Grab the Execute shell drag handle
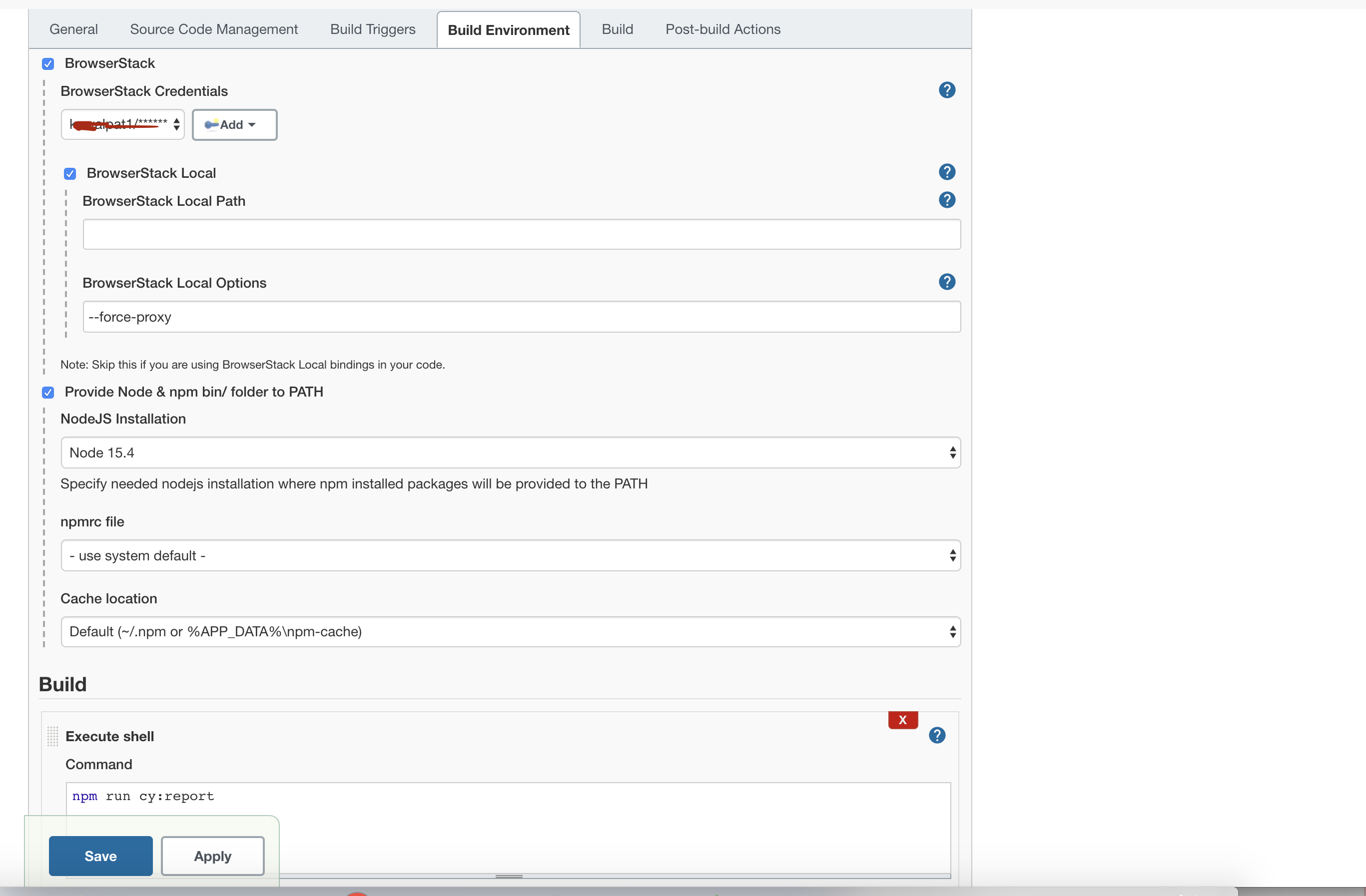 [x=52, y=736]
